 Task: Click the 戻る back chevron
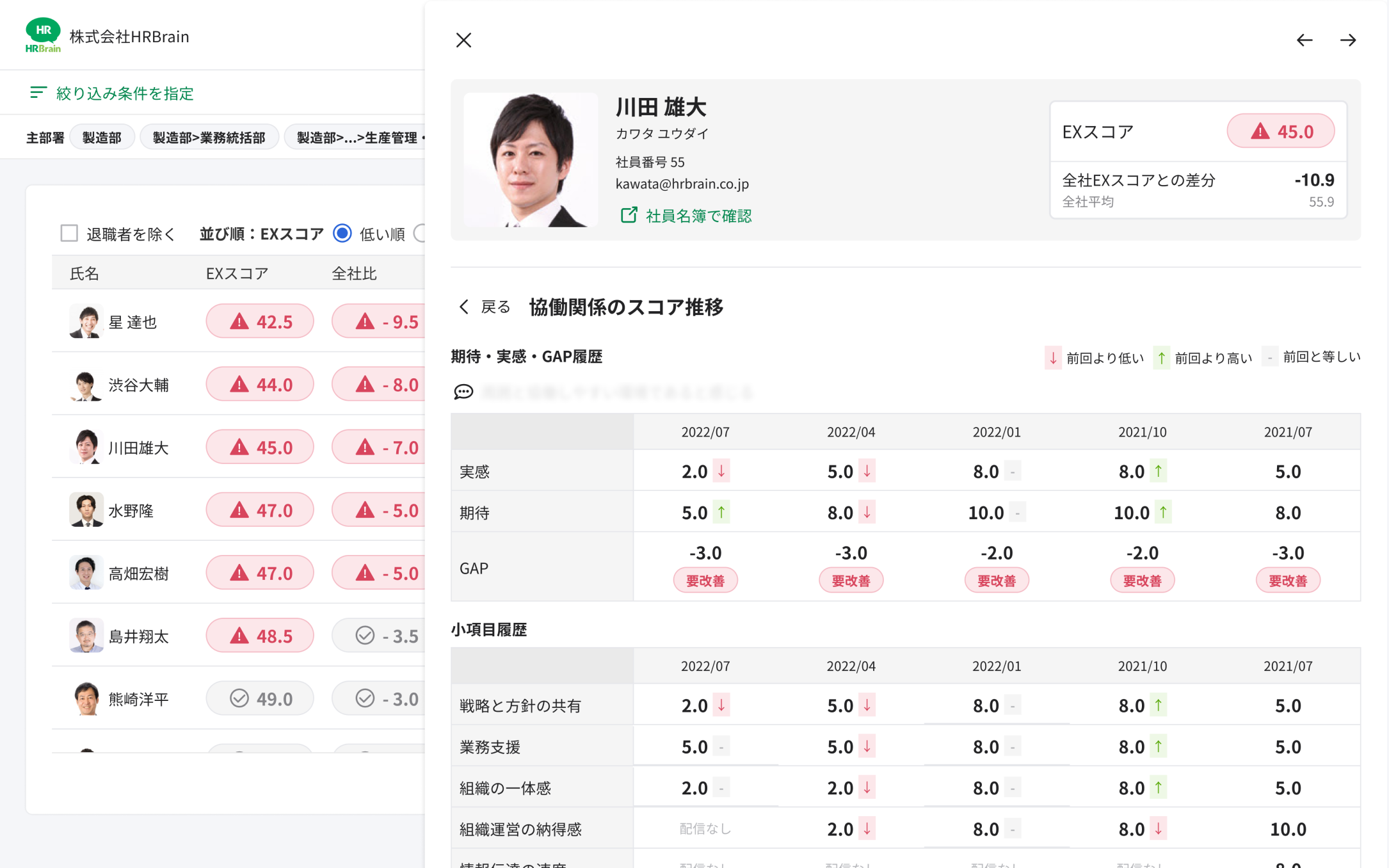(x=464, y=307)
